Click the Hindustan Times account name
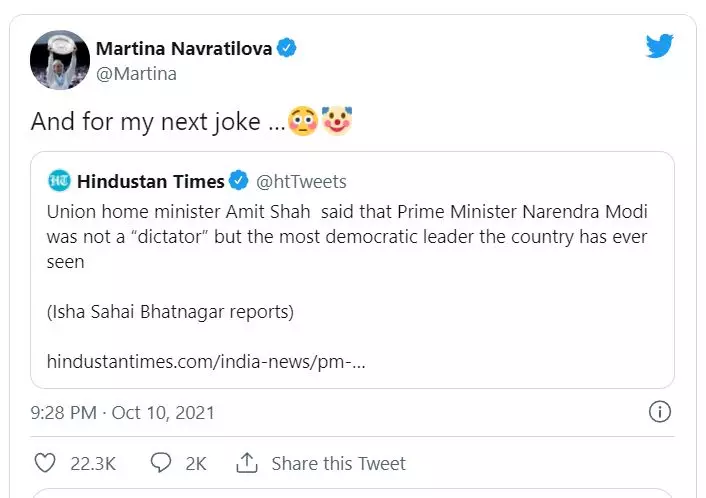 150,181
